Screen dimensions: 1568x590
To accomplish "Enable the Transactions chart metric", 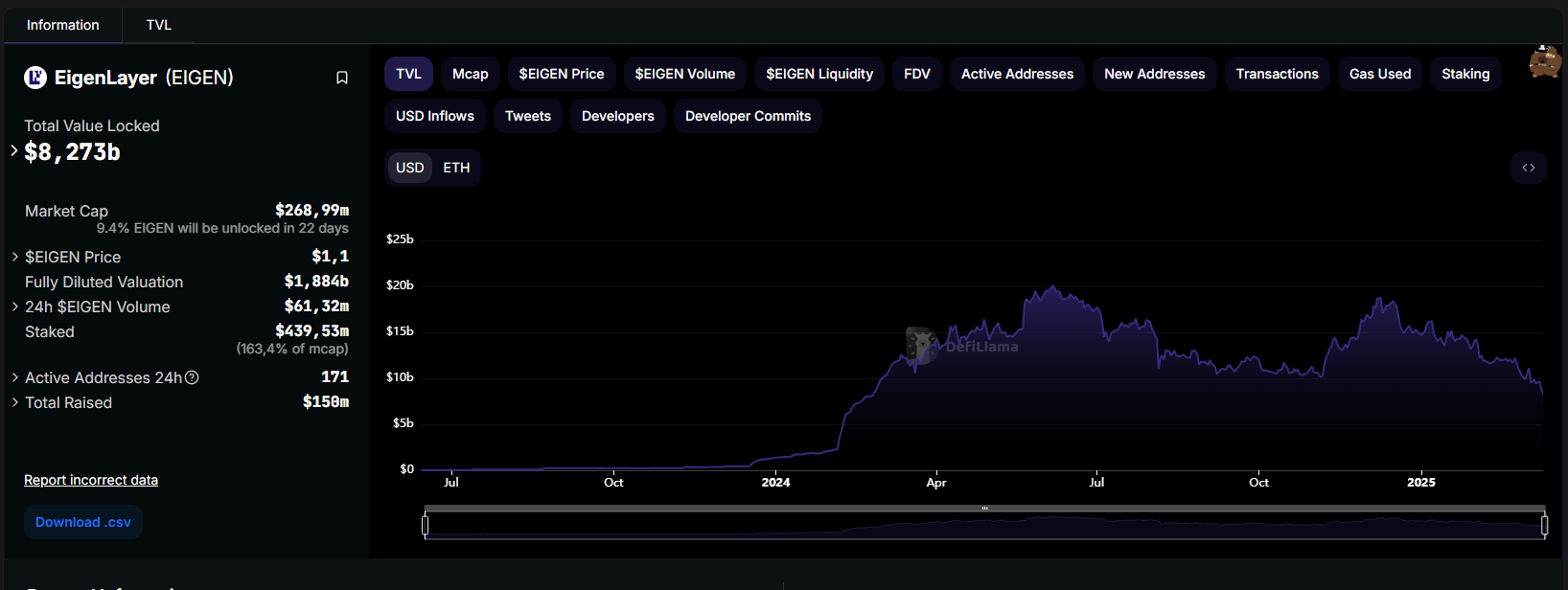I will (x=1278, y=74).
